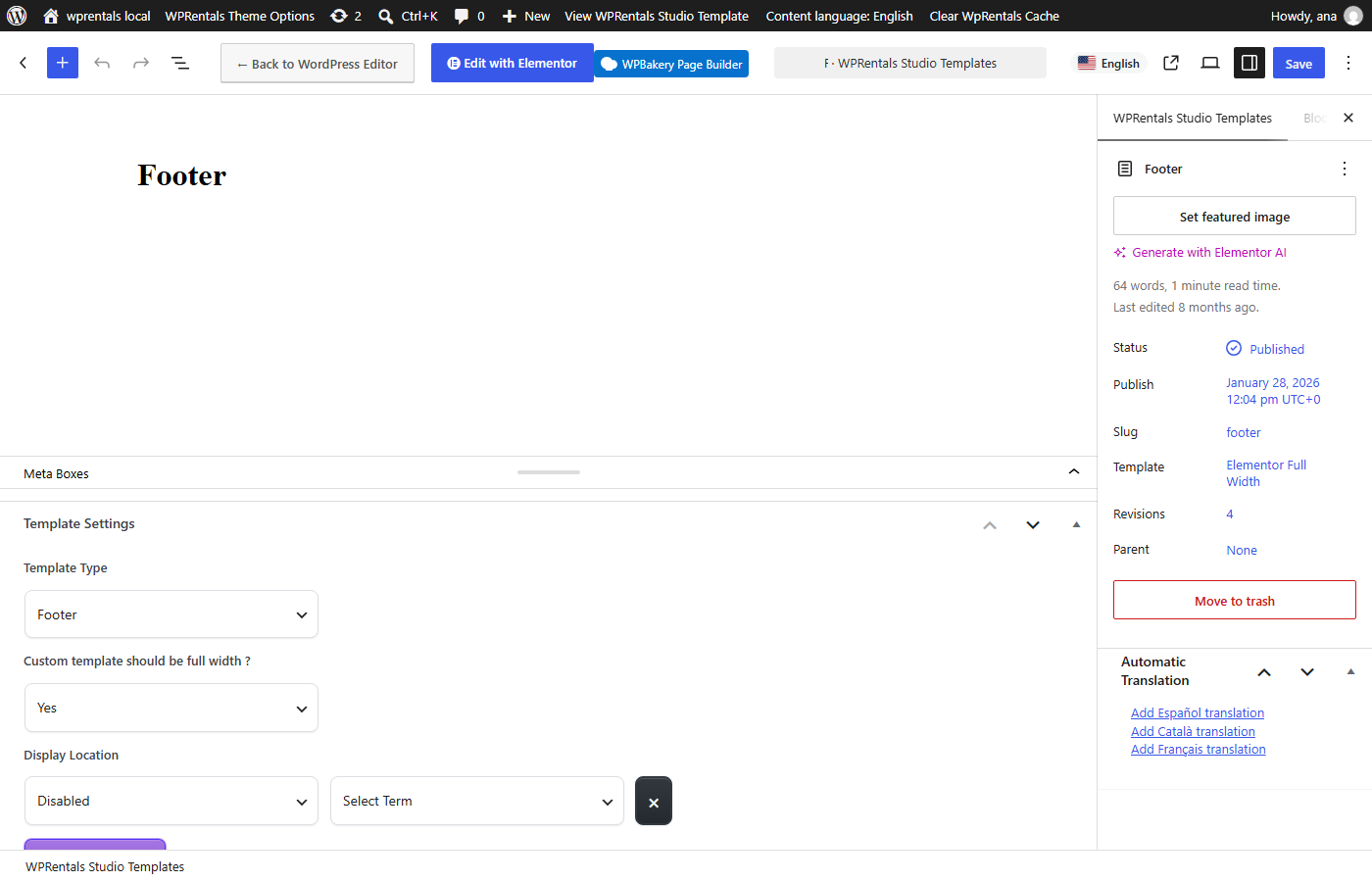Screen dimensions: 1372x882
Task: Open the user avatar for ana
Action: click(1353, 16)
